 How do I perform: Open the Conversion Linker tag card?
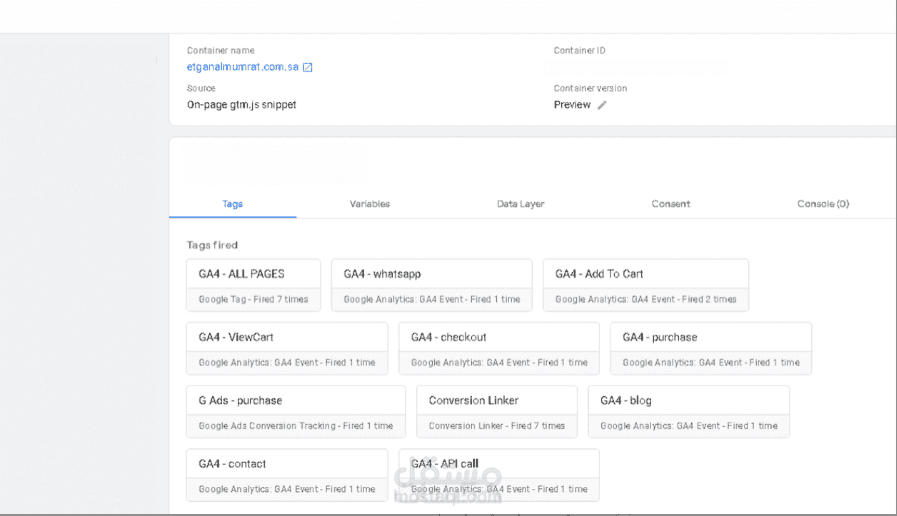(496, 411)
